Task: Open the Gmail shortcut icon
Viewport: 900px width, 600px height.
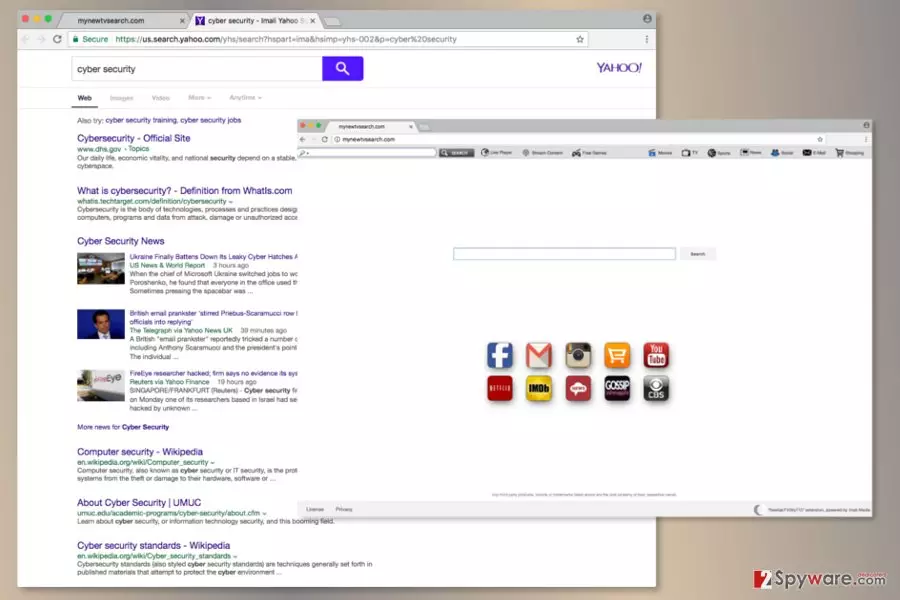Action: click(539, 355)
